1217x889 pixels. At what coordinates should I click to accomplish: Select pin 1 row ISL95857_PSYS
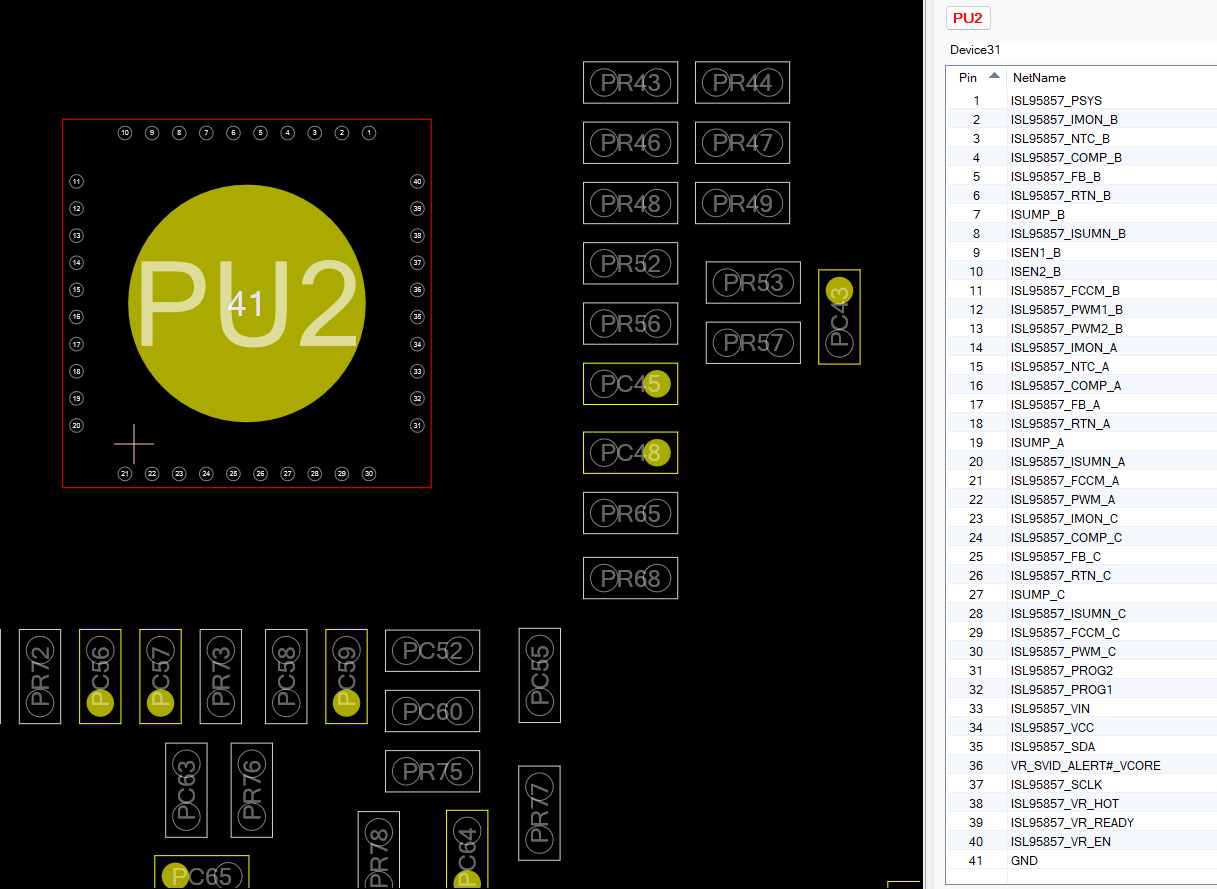click(x=1082, y=100)
